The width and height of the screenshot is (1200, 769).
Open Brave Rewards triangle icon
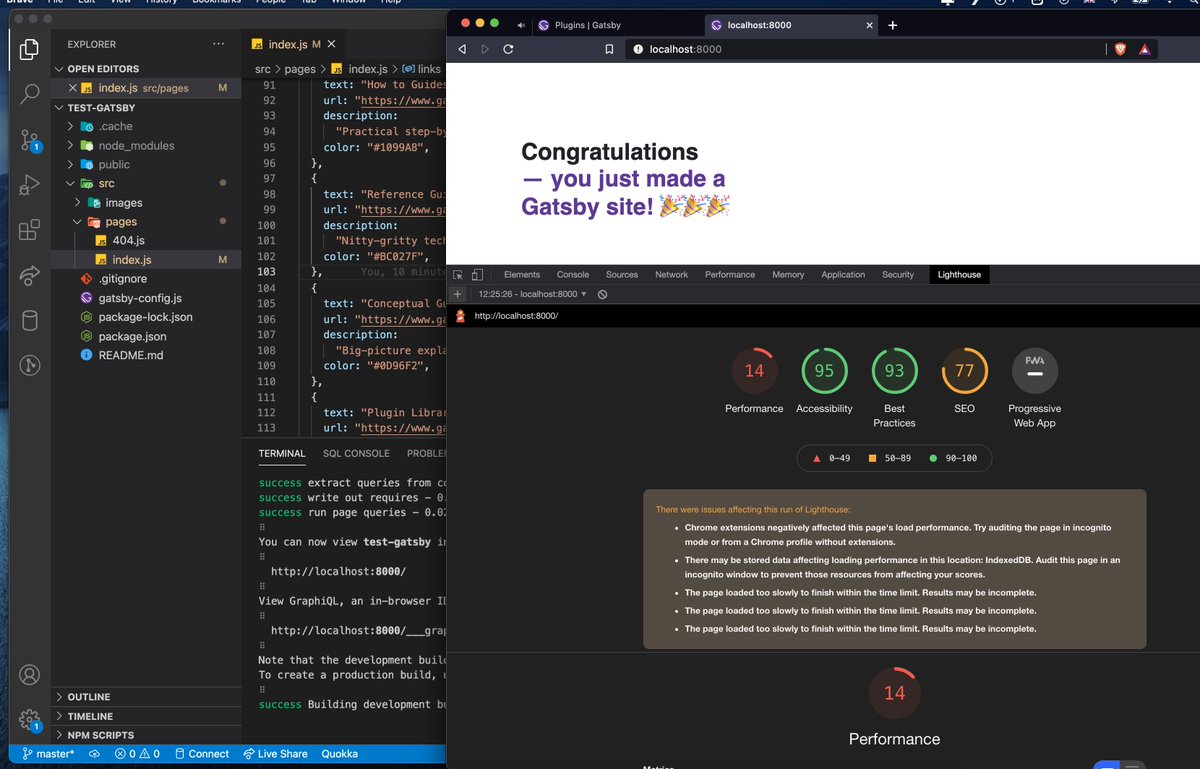[x=1144, y=49]
